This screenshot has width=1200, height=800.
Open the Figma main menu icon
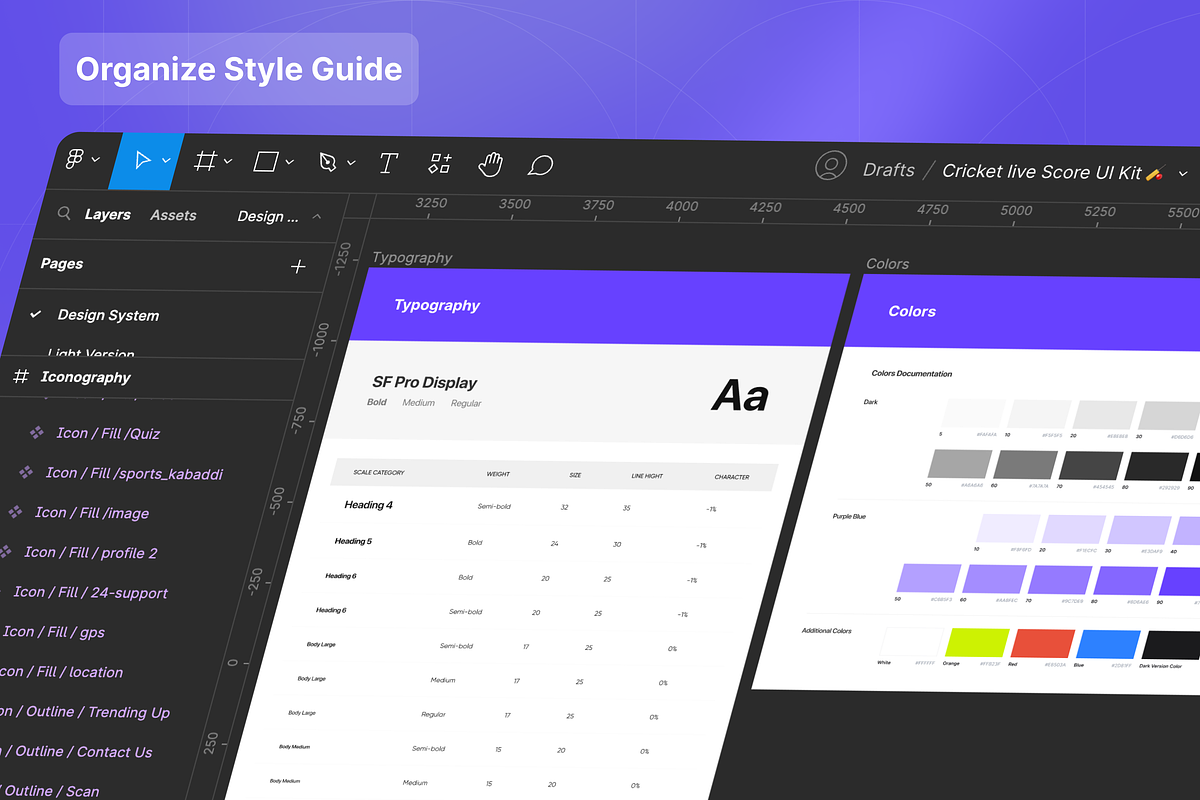point(75,158)
